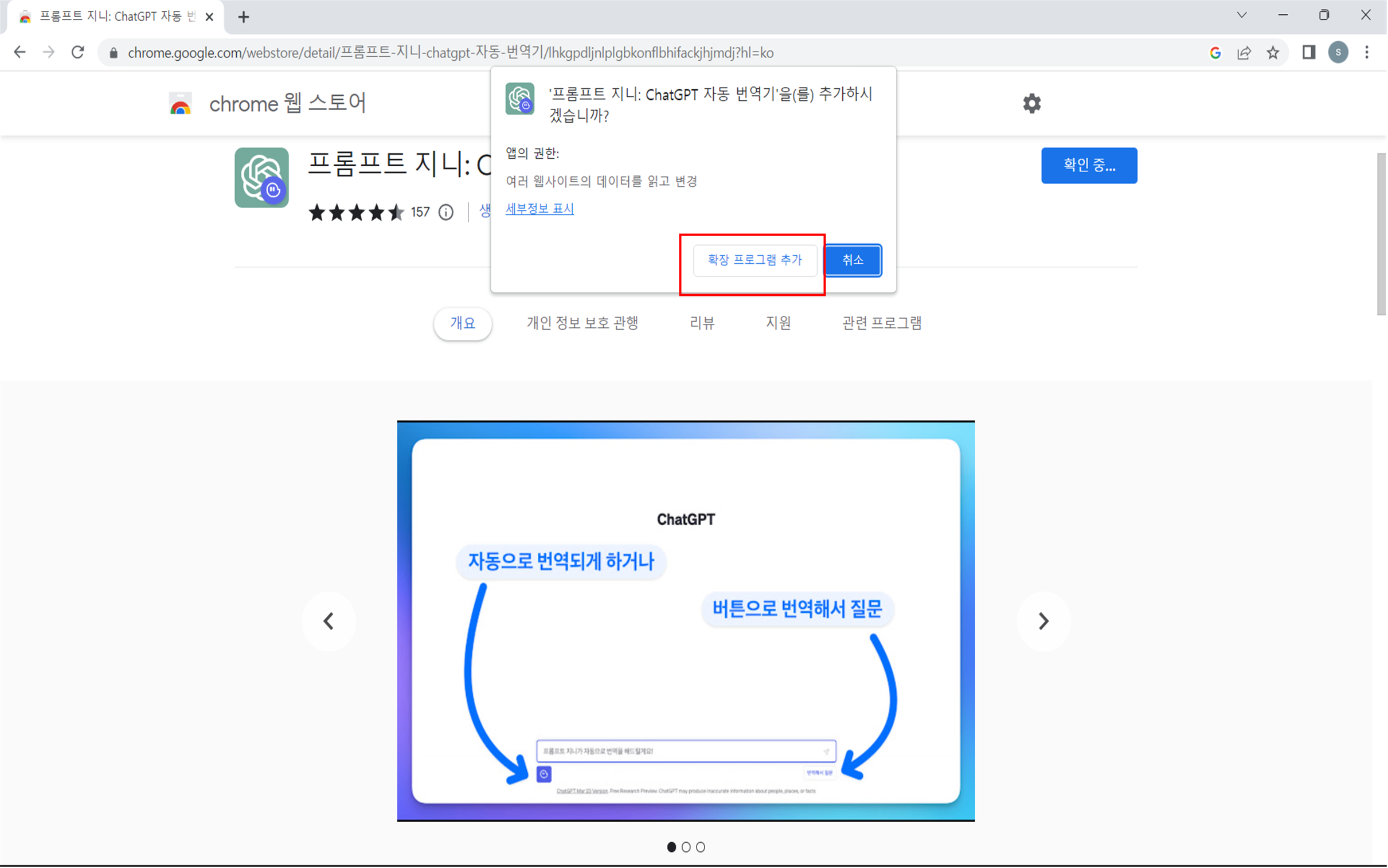Screen dimensions: 1388x868
Task: Switch to 개인 정보 보호 관행 tab
Action: [582, 323]
